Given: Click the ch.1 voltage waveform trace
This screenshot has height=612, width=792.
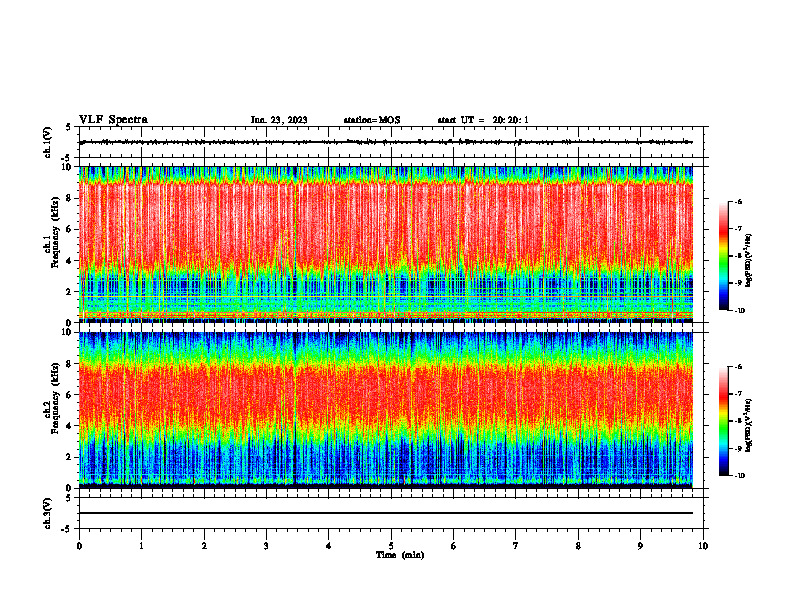Looking at the screenshot, I should [386, 142].
